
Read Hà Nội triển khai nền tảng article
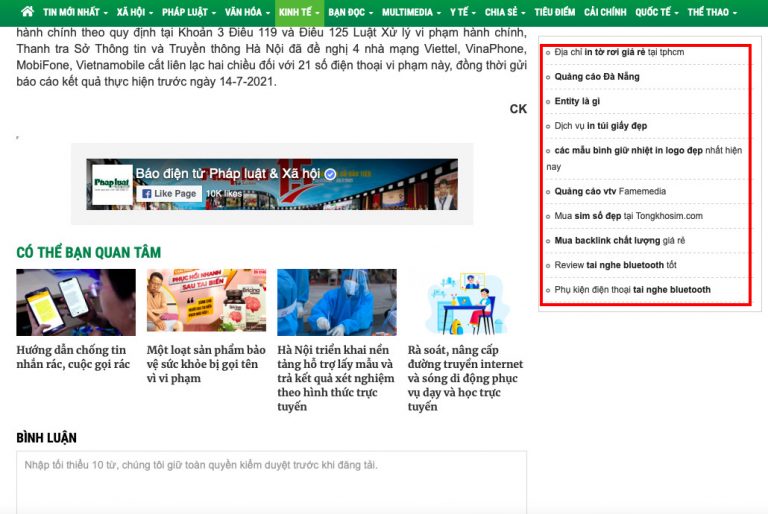click(x=336, y=378)
